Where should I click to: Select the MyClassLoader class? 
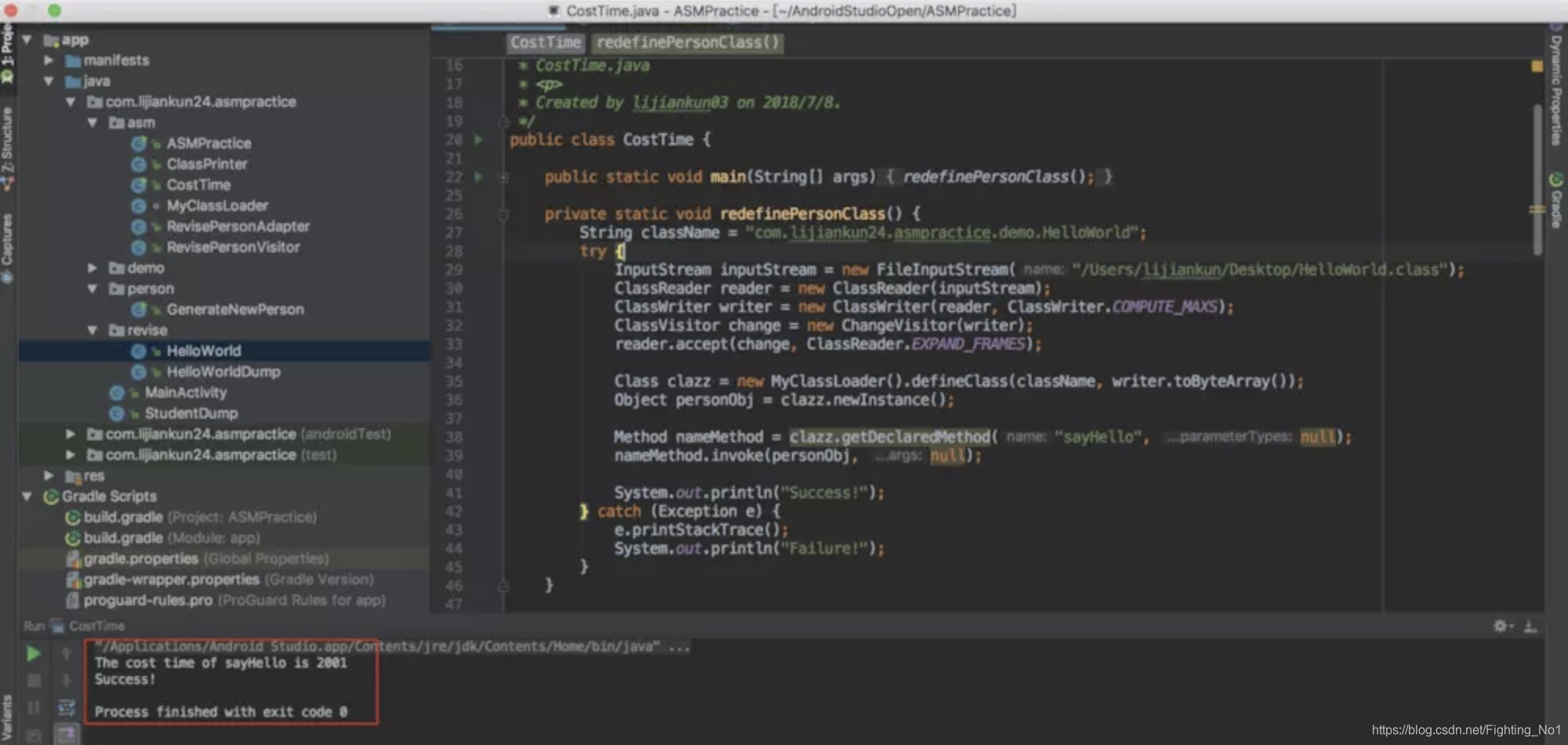217,205
